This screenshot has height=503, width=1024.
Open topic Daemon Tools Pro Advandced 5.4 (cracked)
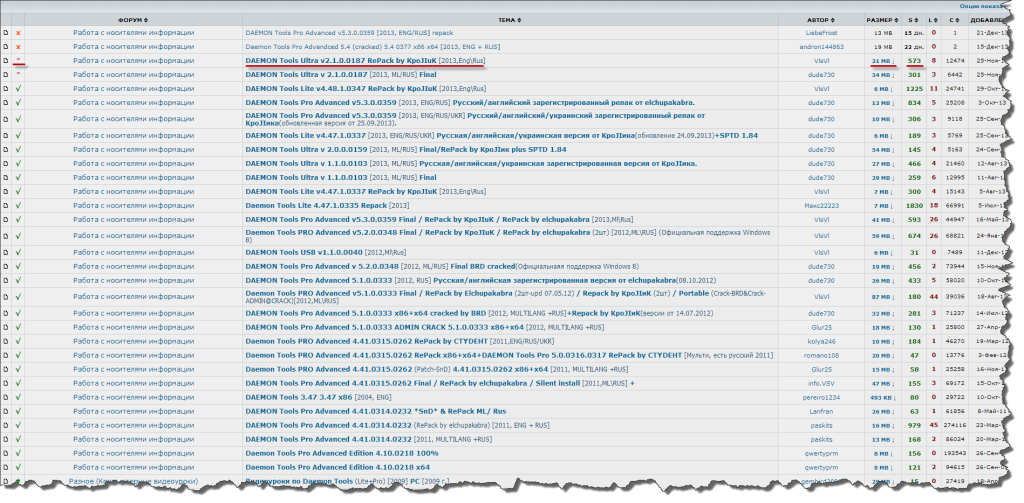point(372,47)
